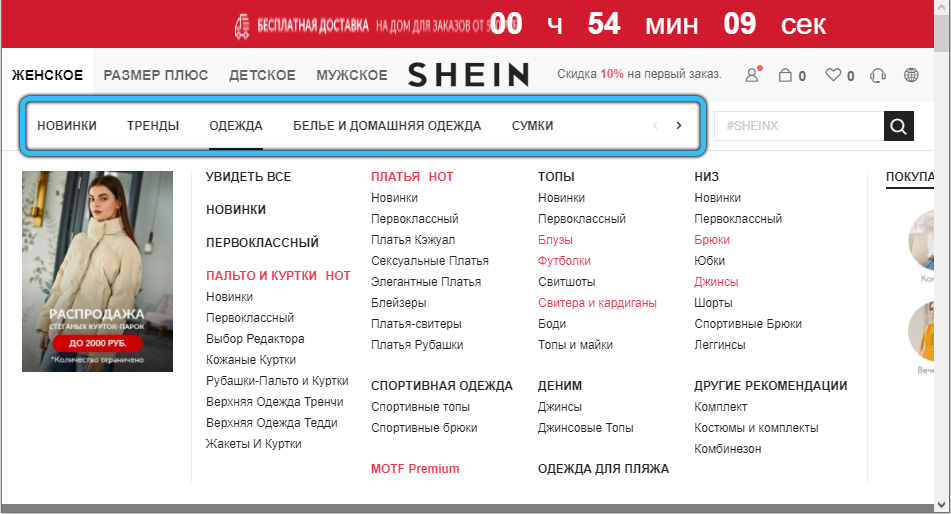
Task: Select Платья Кэжуал link
Action: [x=413, y=240]
